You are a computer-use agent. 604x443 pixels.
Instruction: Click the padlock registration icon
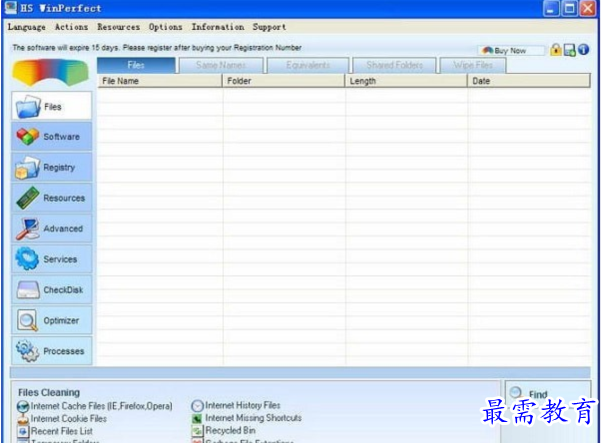[x=556, y=50]
